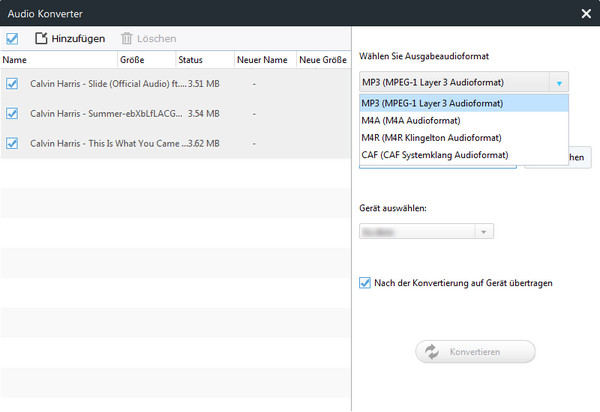
Task: Choose M4R Klingelton Audioformat option
Action: [x=464, y=138]
